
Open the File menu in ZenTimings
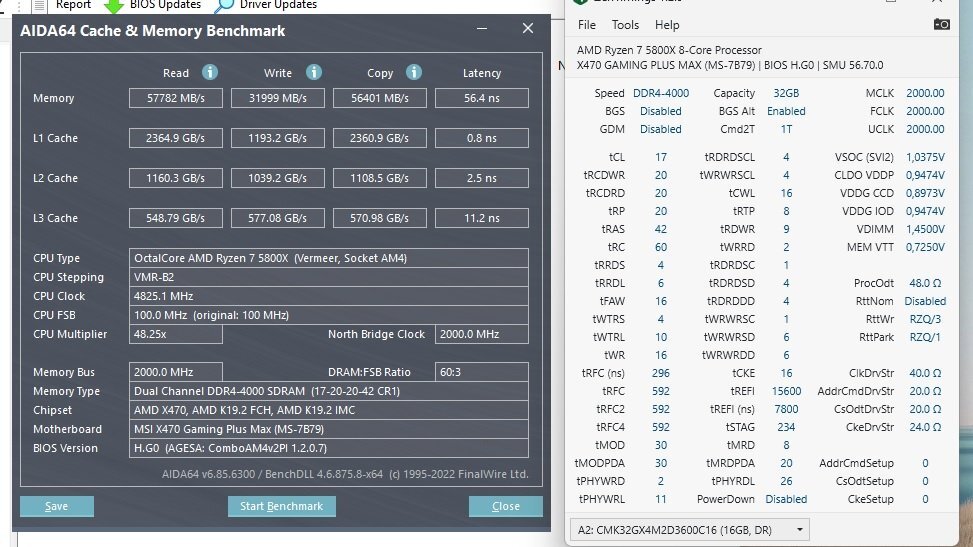[586, 25]
